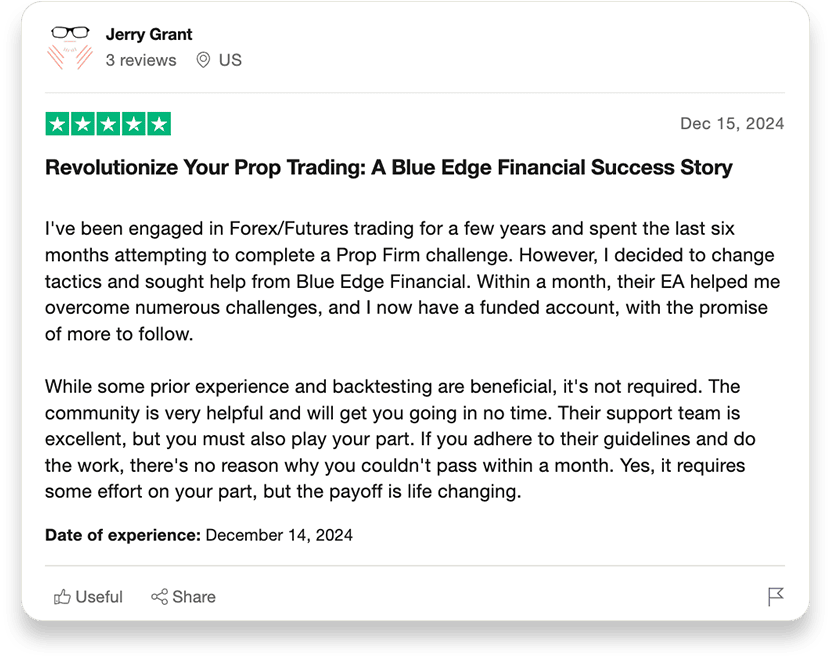The image size is (830, 656).
Task: Click the fourth green star
Action: click(x=133, y=124)
